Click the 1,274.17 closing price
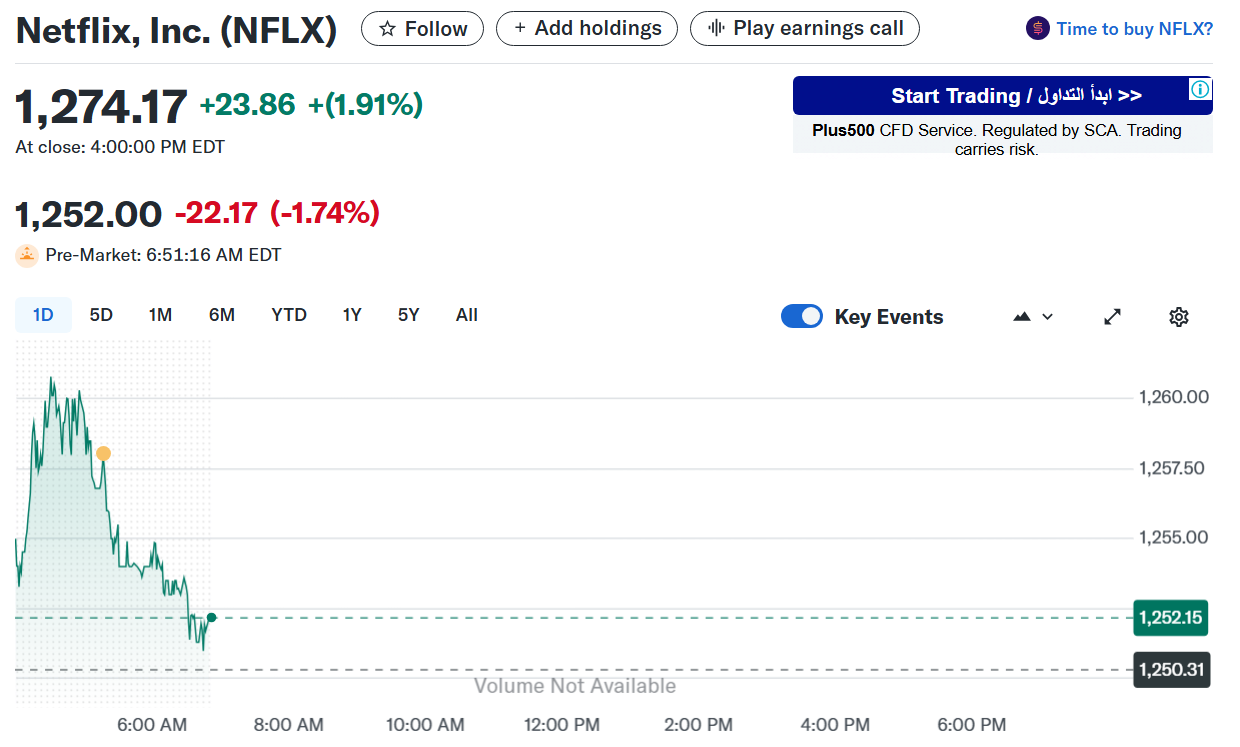The width and height of the screenshot is (1240, 747). (x=102, y=106)
